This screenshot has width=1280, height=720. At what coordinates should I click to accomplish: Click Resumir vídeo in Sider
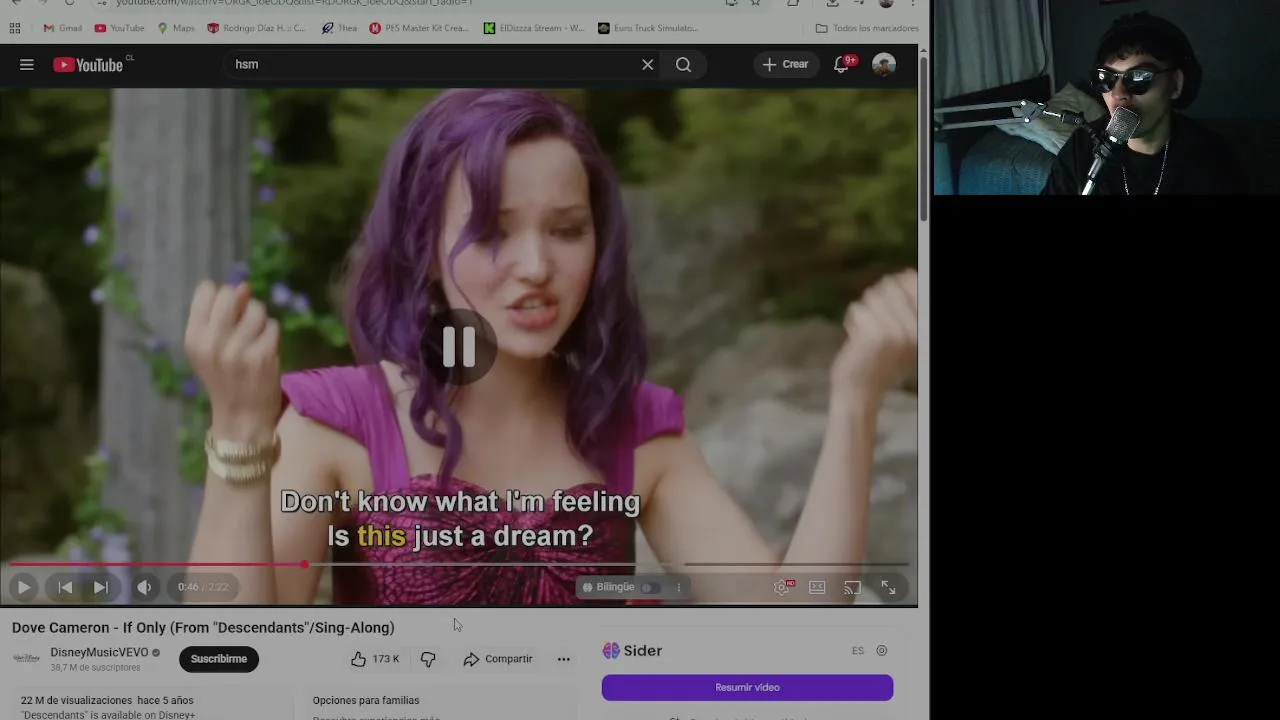click(x=747, y=687)
